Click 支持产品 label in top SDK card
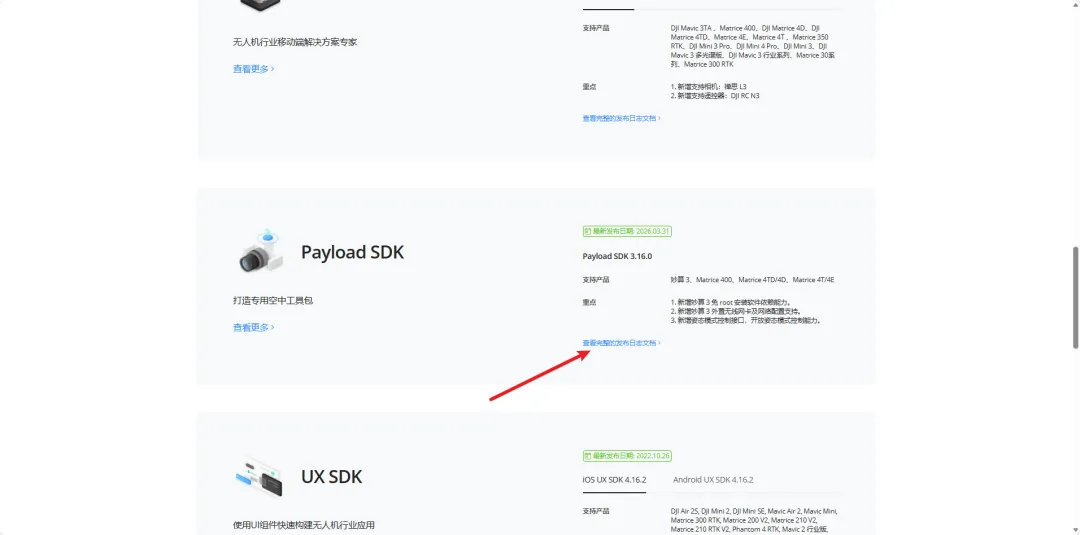 click(596, 28)
